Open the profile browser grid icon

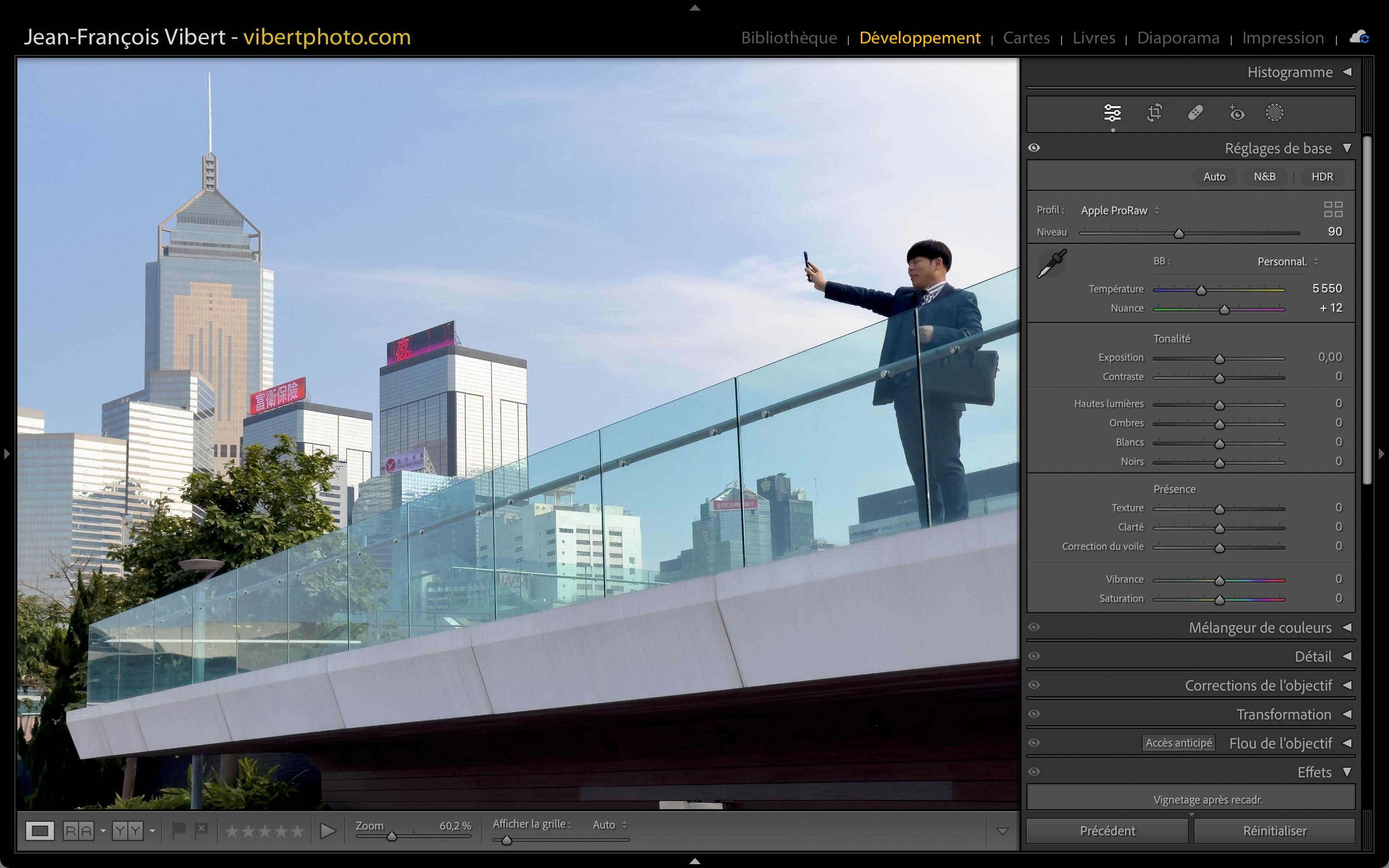1333,210
